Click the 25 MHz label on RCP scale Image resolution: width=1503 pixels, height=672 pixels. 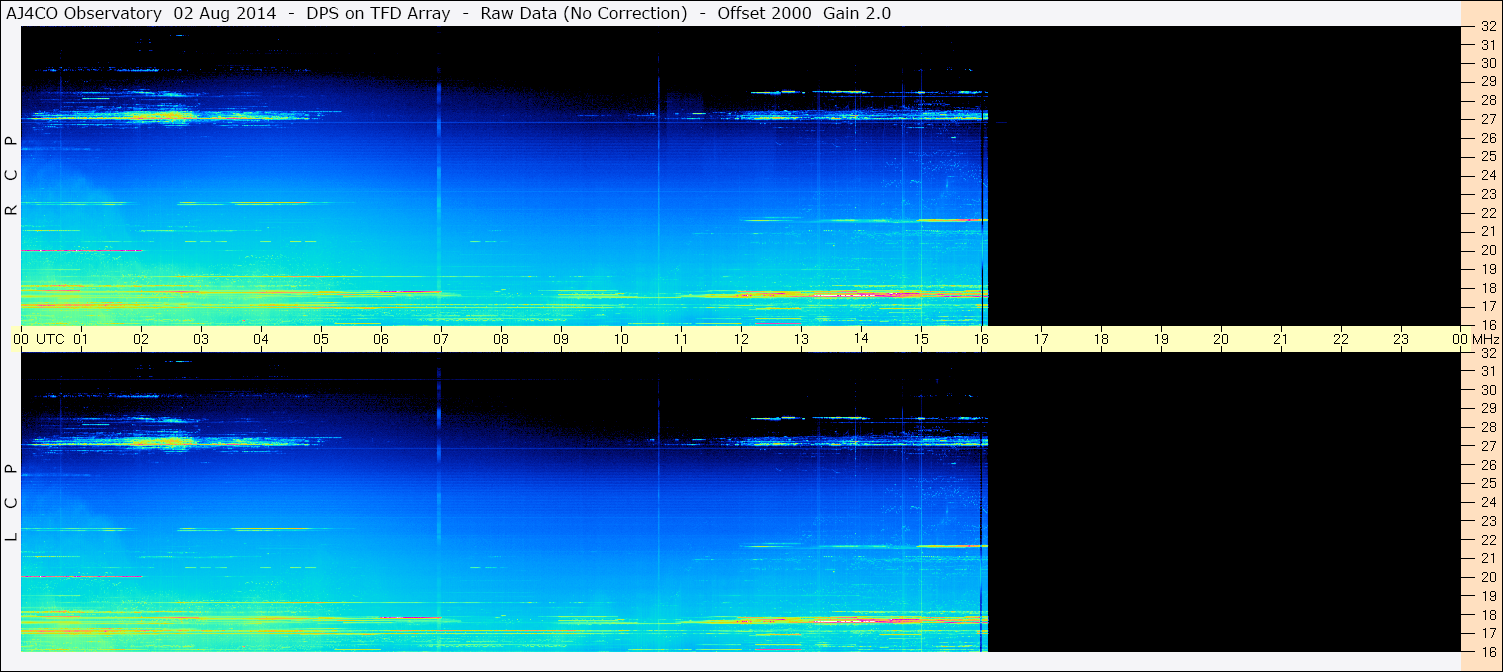(x=1488, y=156)
